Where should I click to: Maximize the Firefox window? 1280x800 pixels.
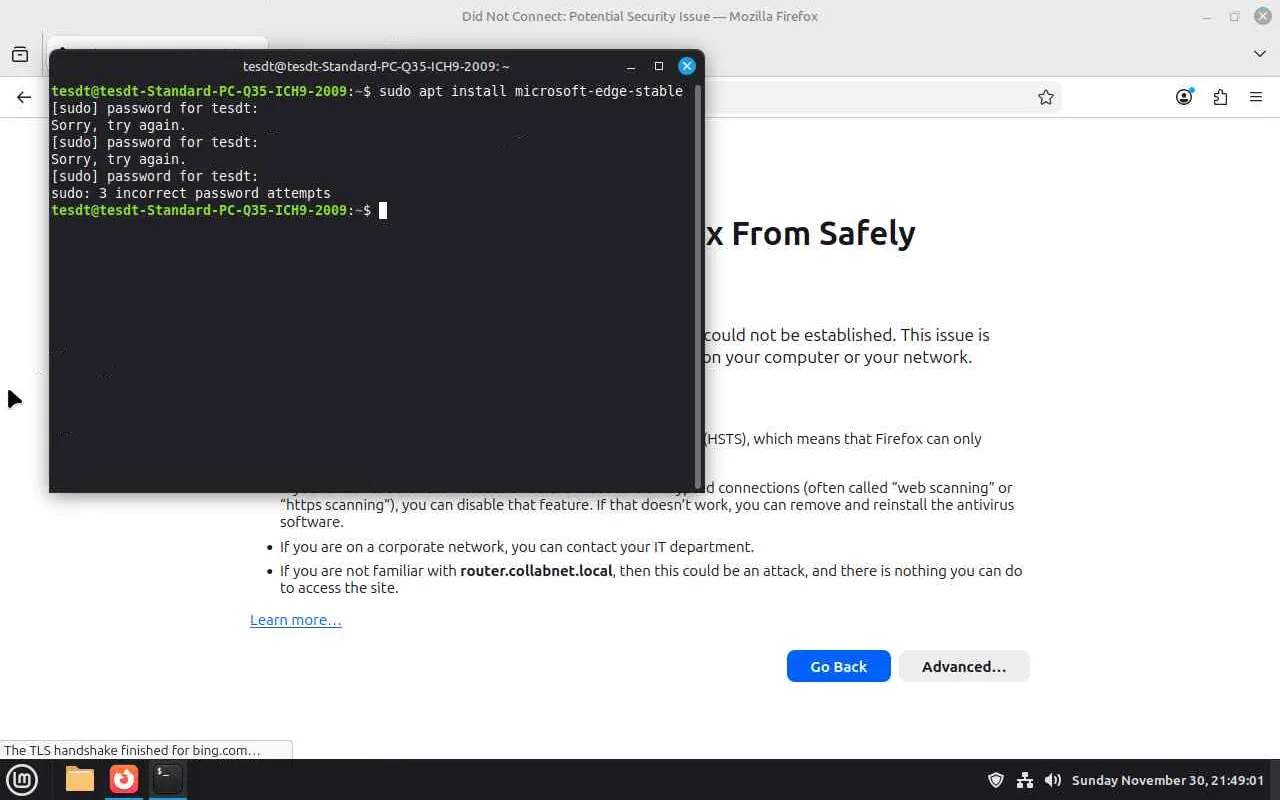pos(1234,16)
